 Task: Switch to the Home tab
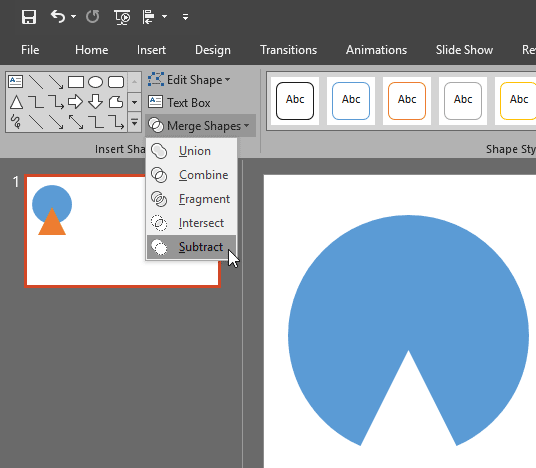click(x=92, y=50)
